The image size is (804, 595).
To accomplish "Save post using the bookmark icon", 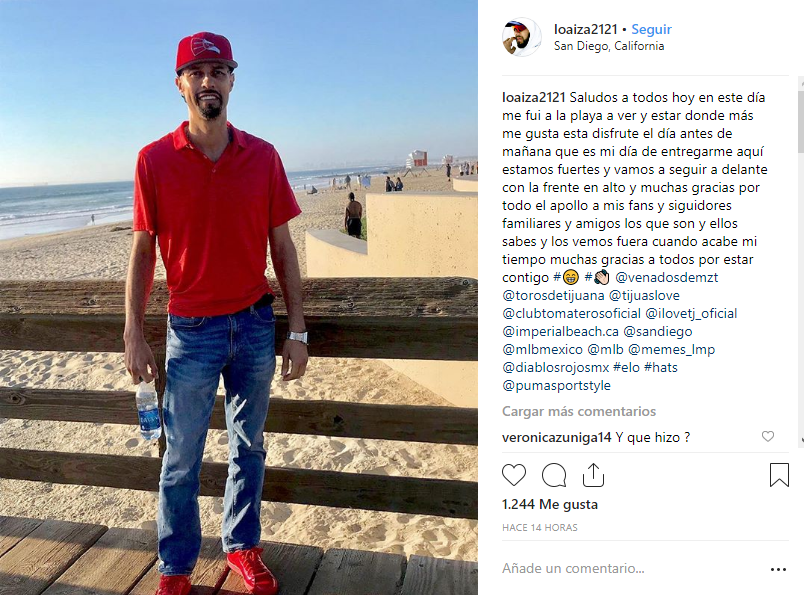I will click(779, 475).
